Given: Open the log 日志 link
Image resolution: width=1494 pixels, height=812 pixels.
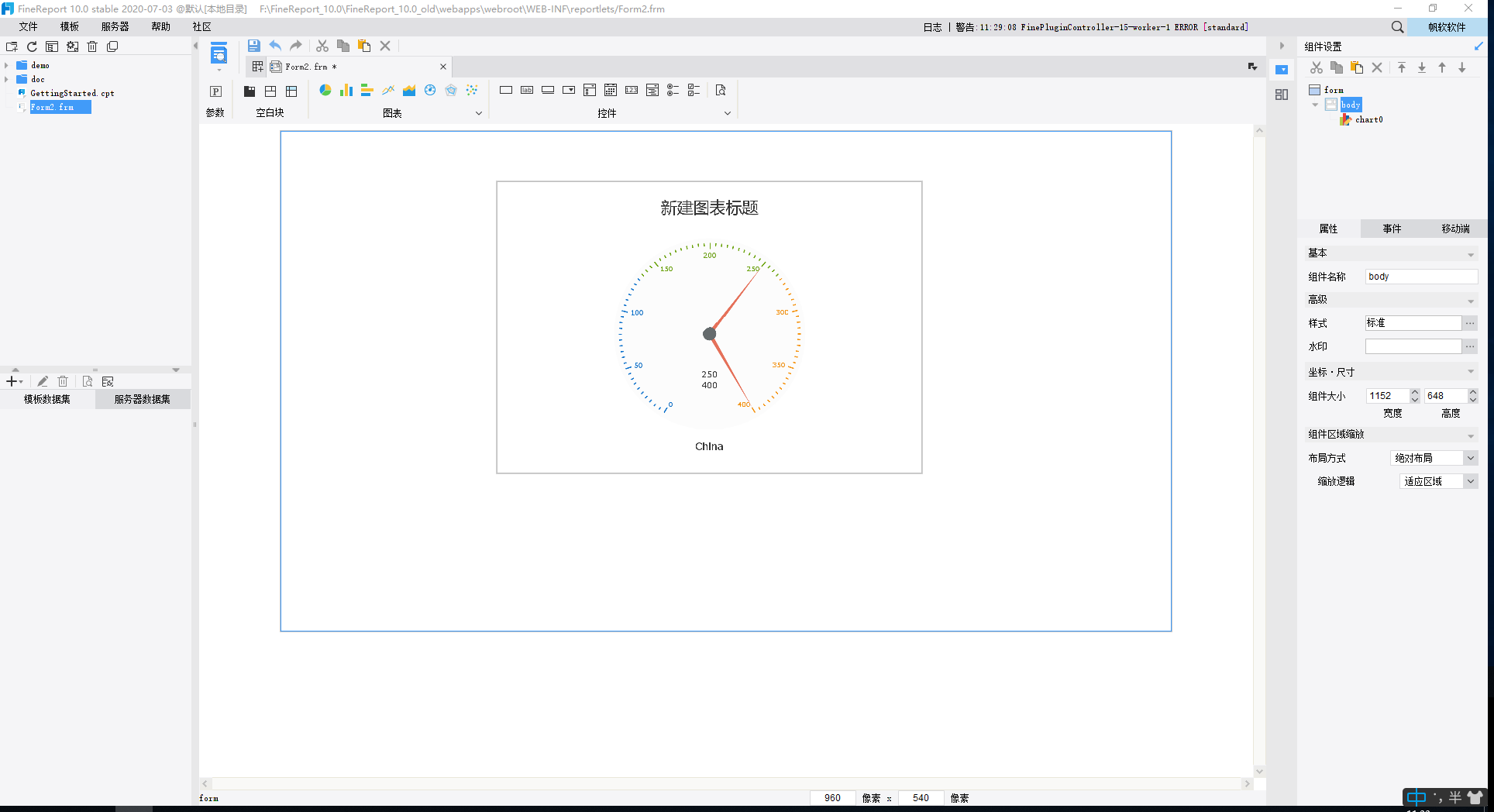Looking at the screenshot, I should 932,27.
